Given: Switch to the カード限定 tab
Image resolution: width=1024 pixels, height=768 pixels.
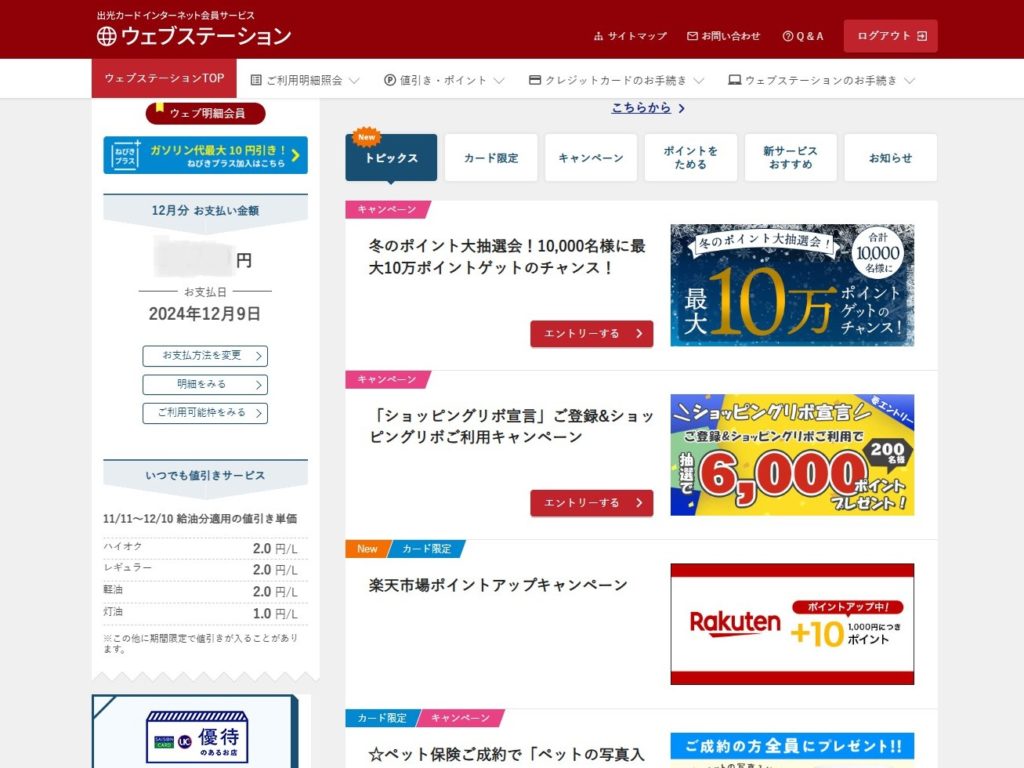Looking at the screenshot, I should [491, 157].
